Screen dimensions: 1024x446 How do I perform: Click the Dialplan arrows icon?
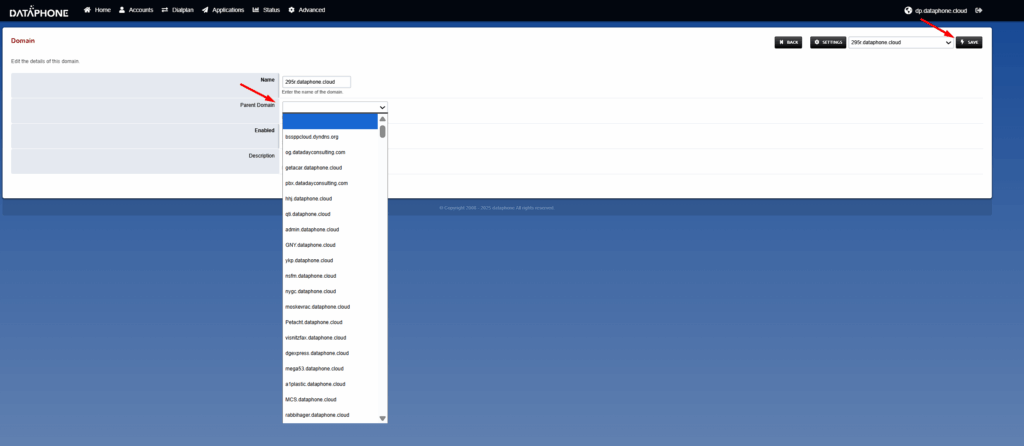[x=165, y=10]
